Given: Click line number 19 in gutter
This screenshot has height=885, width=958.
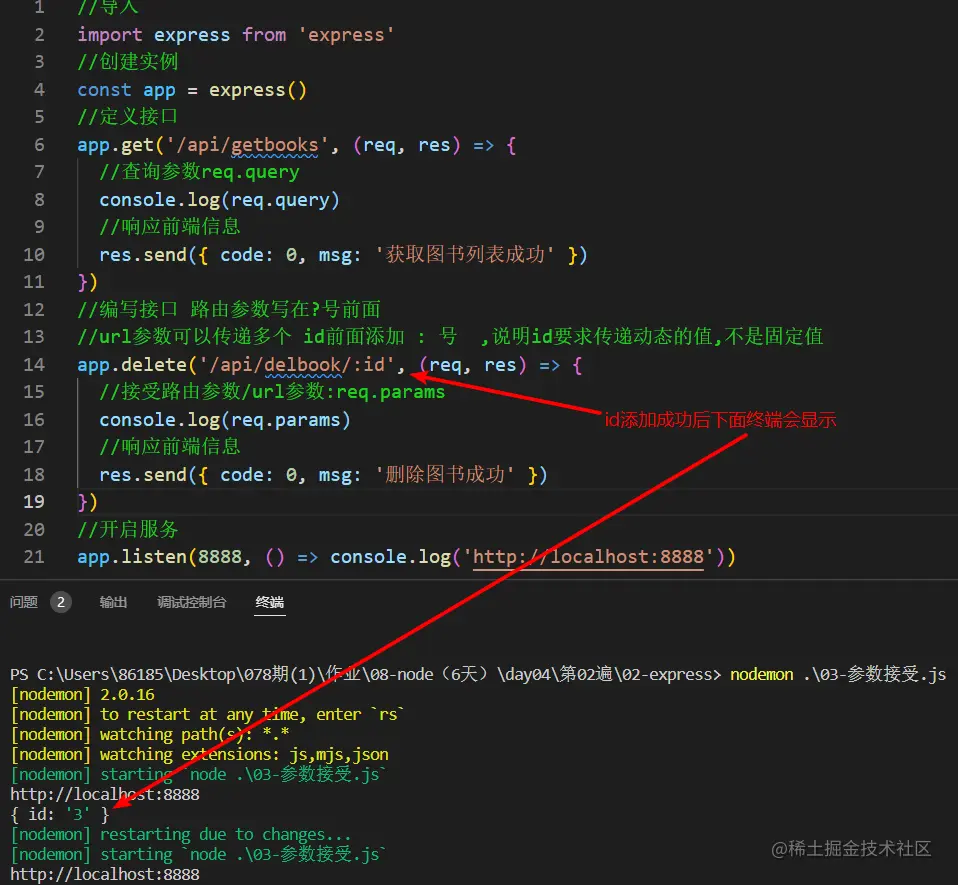Looking at the screenshot, I should point(34,501).
